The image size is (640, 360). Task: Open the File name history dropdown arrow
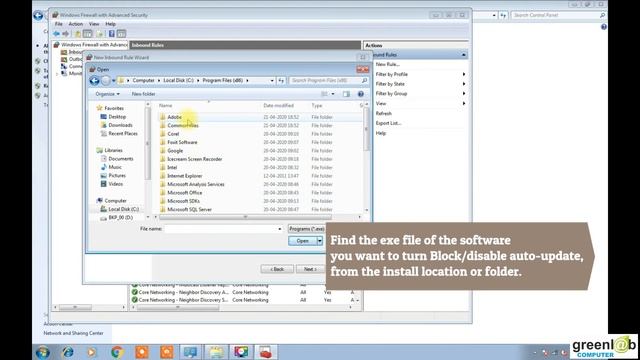pyautogui.click(x=280, y=229)
